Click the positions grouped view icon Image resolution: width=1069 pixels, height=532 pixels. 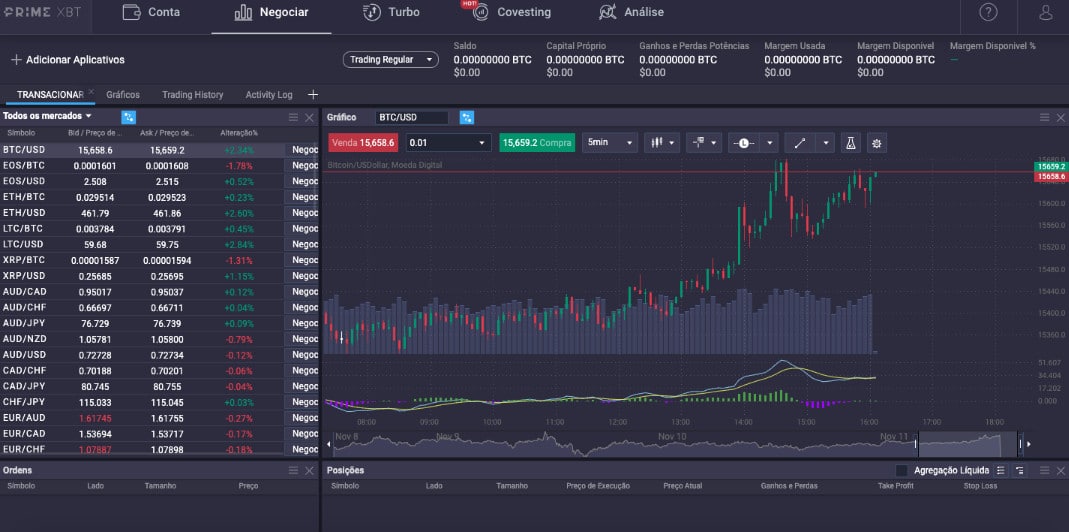point(1020,471)
